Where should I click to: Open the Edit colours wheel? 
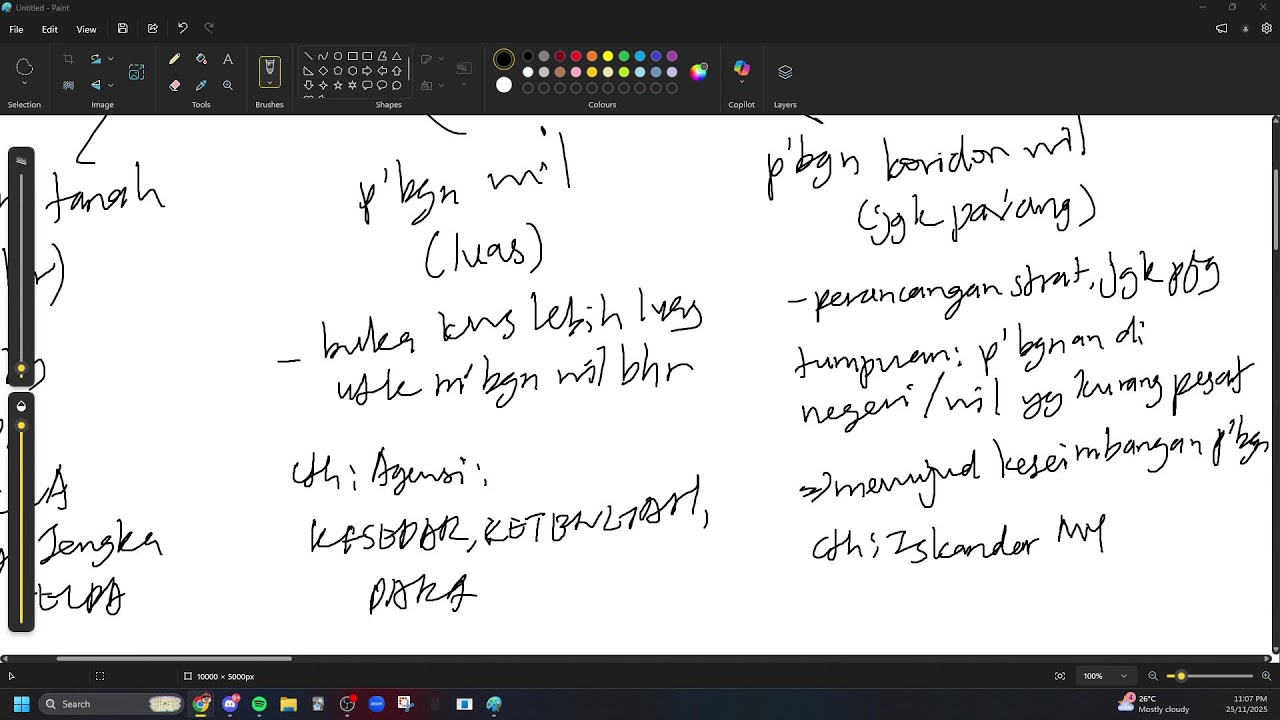click(x=699, y=71)
